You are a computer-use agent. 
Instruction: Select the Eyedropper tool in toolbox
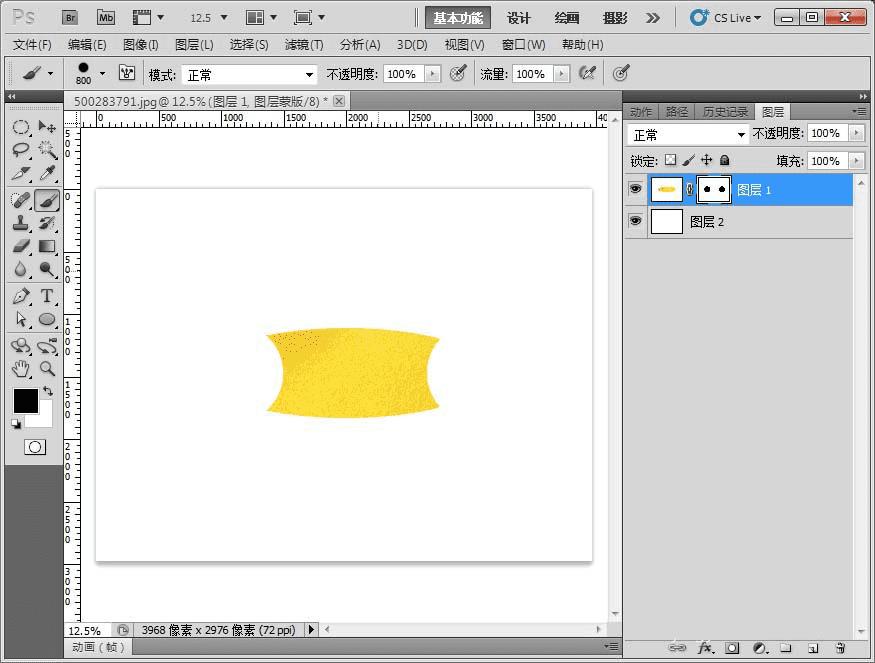(47, 174)
